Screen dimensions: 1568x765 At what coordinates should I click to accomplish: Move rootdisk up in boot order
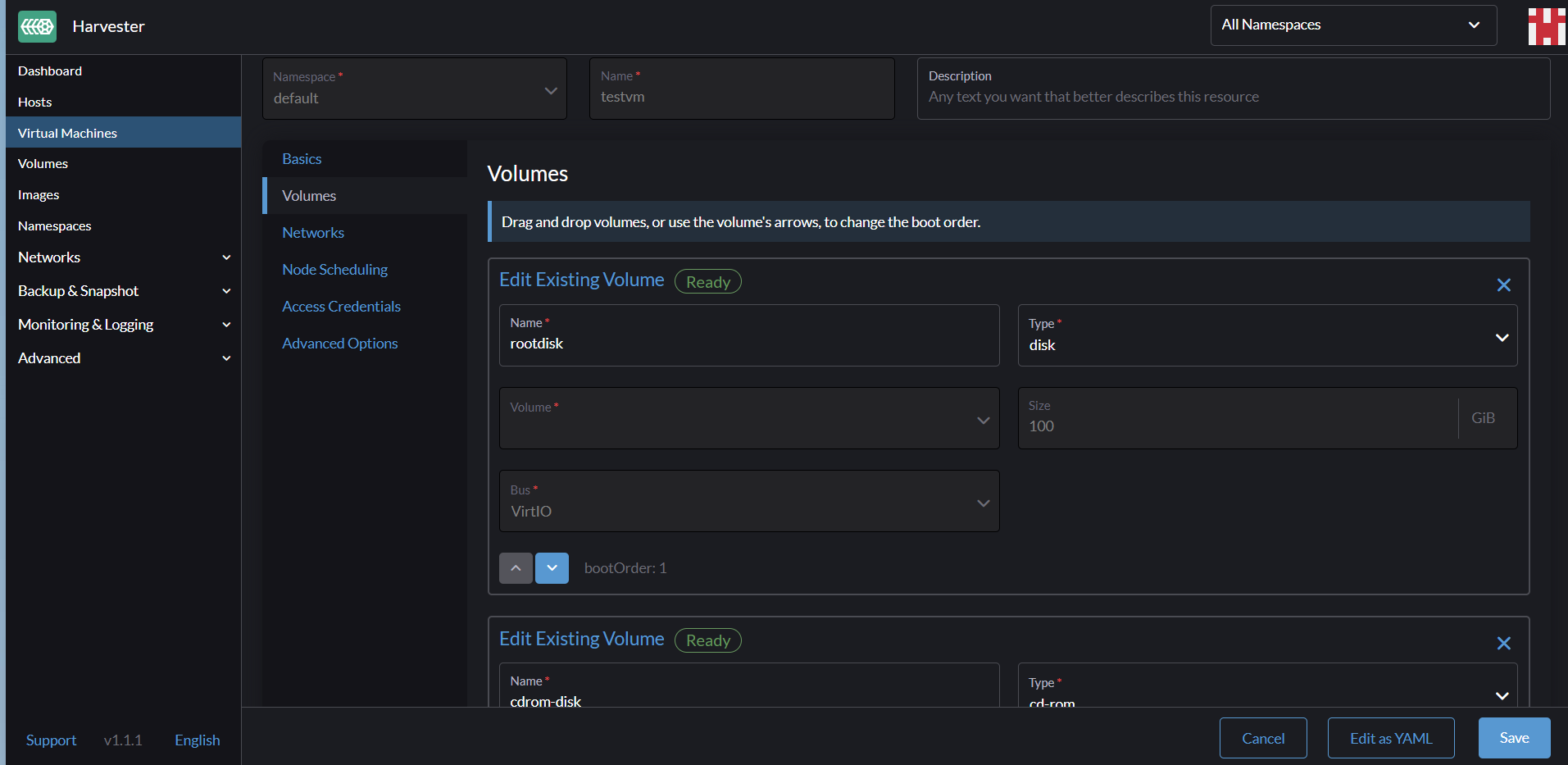pyautogui.click(x=516, y=567)
